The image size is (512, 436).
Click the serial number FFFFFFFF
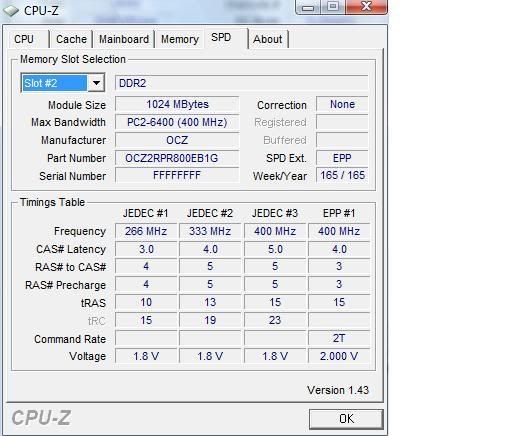[x=177, y=176]
